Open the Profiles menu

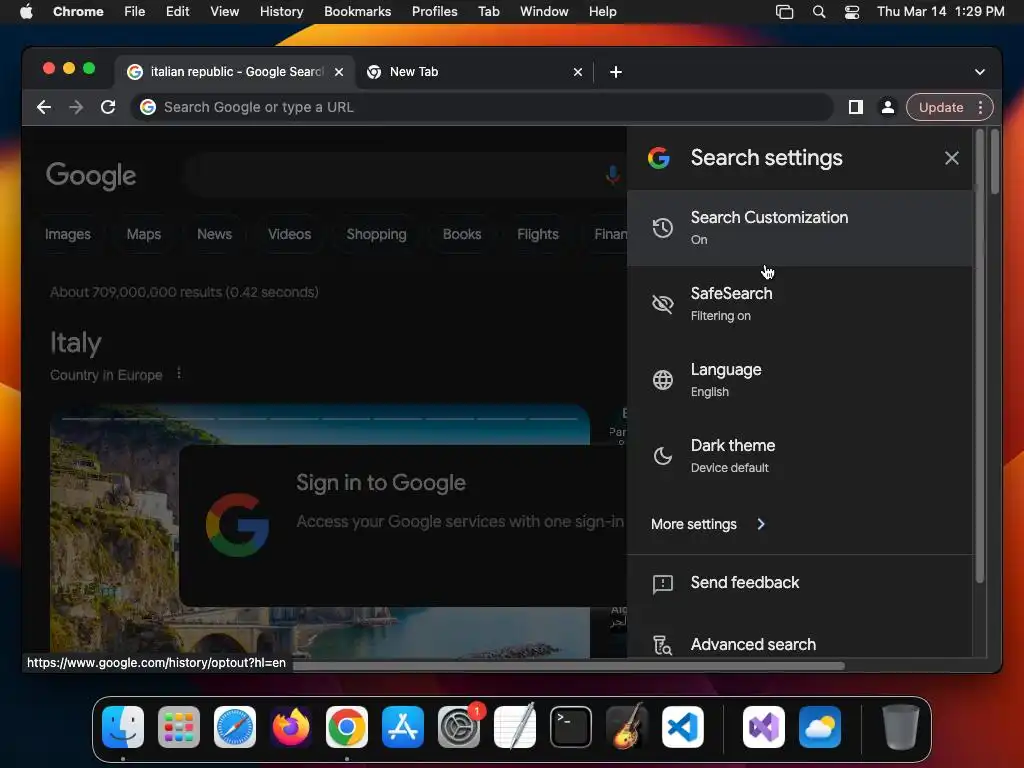coord(434,11)
